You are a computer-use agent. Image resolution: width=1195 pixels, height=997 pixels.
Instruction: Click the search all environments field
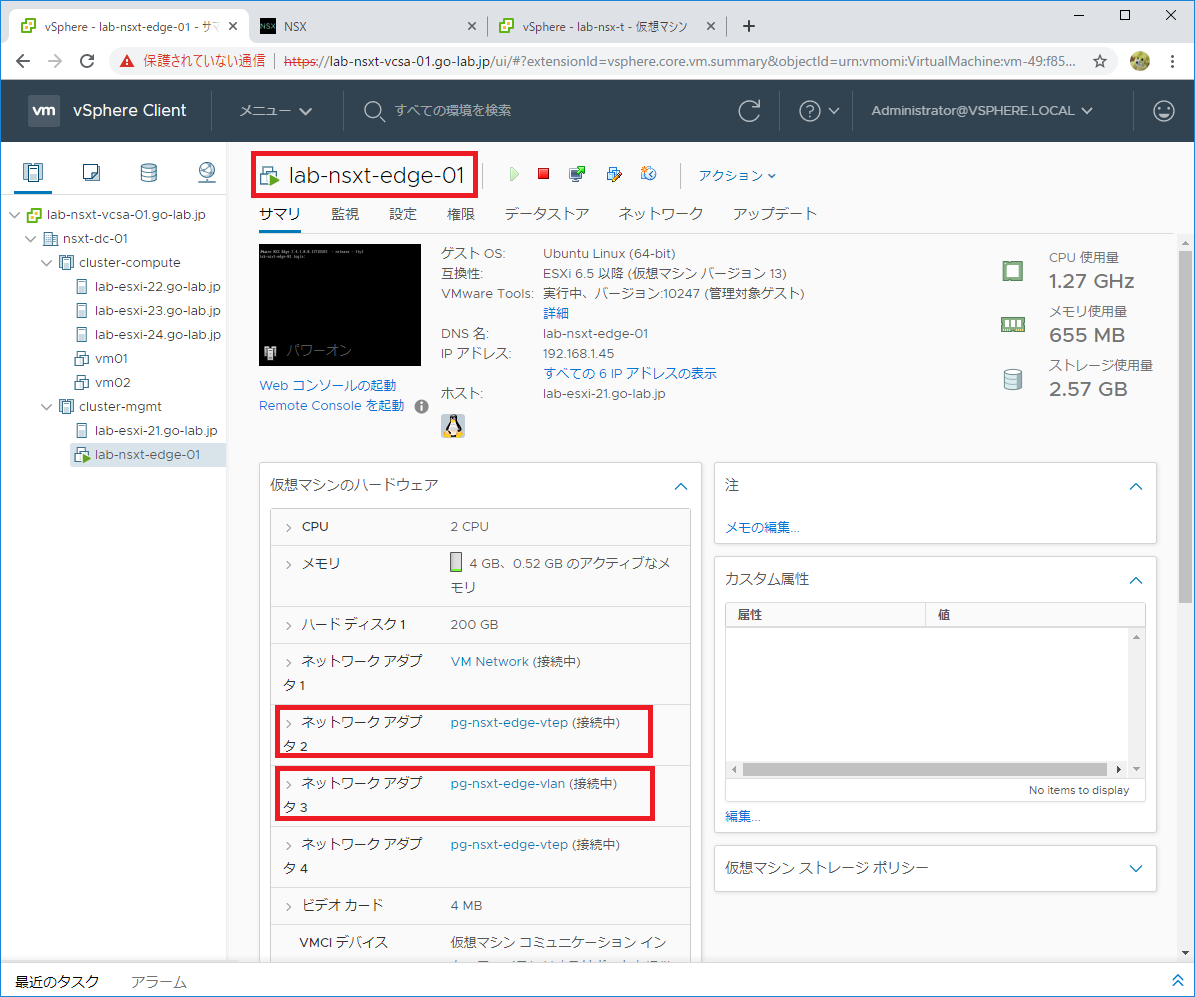(x=453, y=111)
